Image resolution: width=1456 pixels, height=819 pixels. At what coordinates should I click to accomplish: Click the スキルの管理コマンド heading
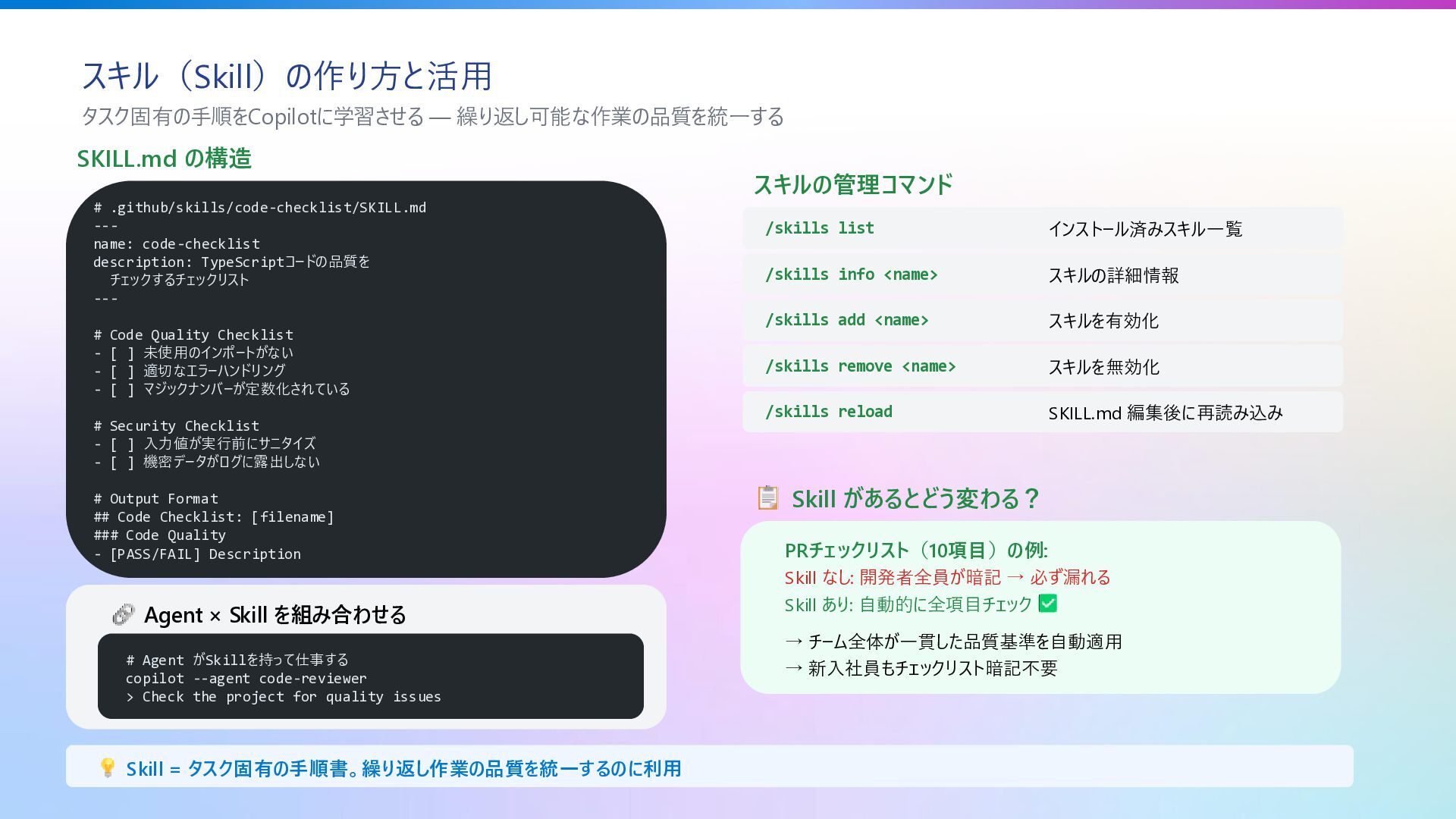click(852, 184)
